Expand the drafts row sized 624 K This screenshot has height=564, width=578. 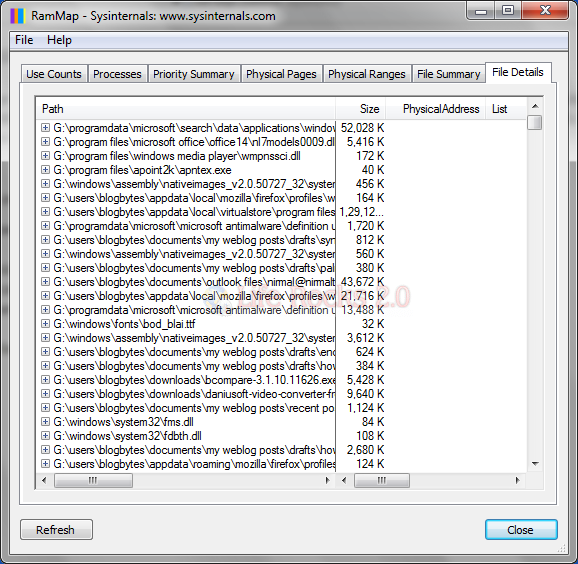pyautogui.click(x=45, y=352)
